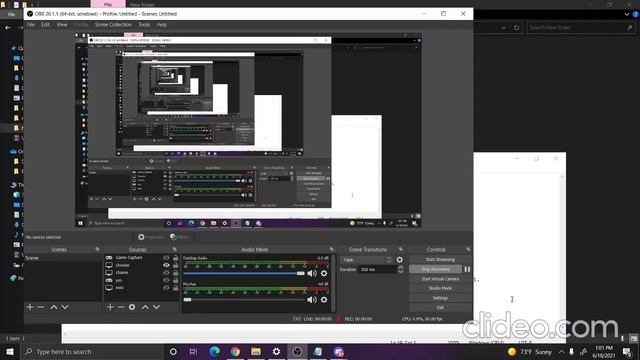Open the Edit menu in OBS

click(x=45, y=24)
